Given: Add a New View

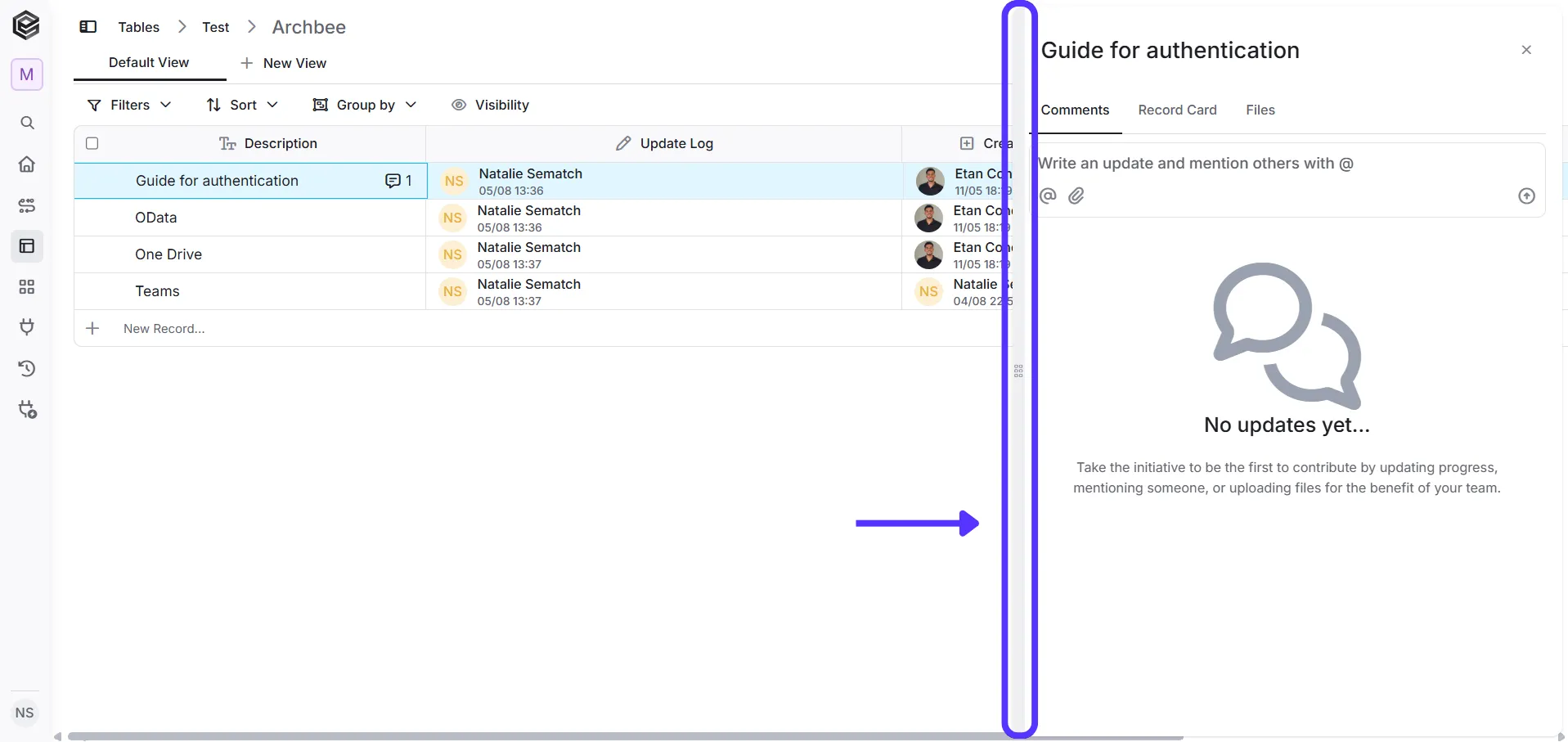Looking at the screenshot, I should (283, 63).
